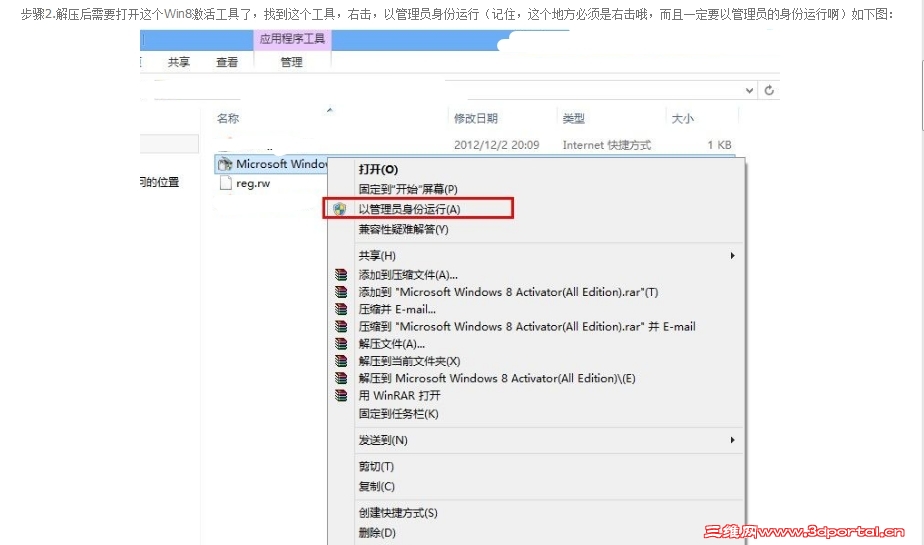Open the 查看 ribbon tab
This screenshot has height=545, width=924.
tap(227, 62)
